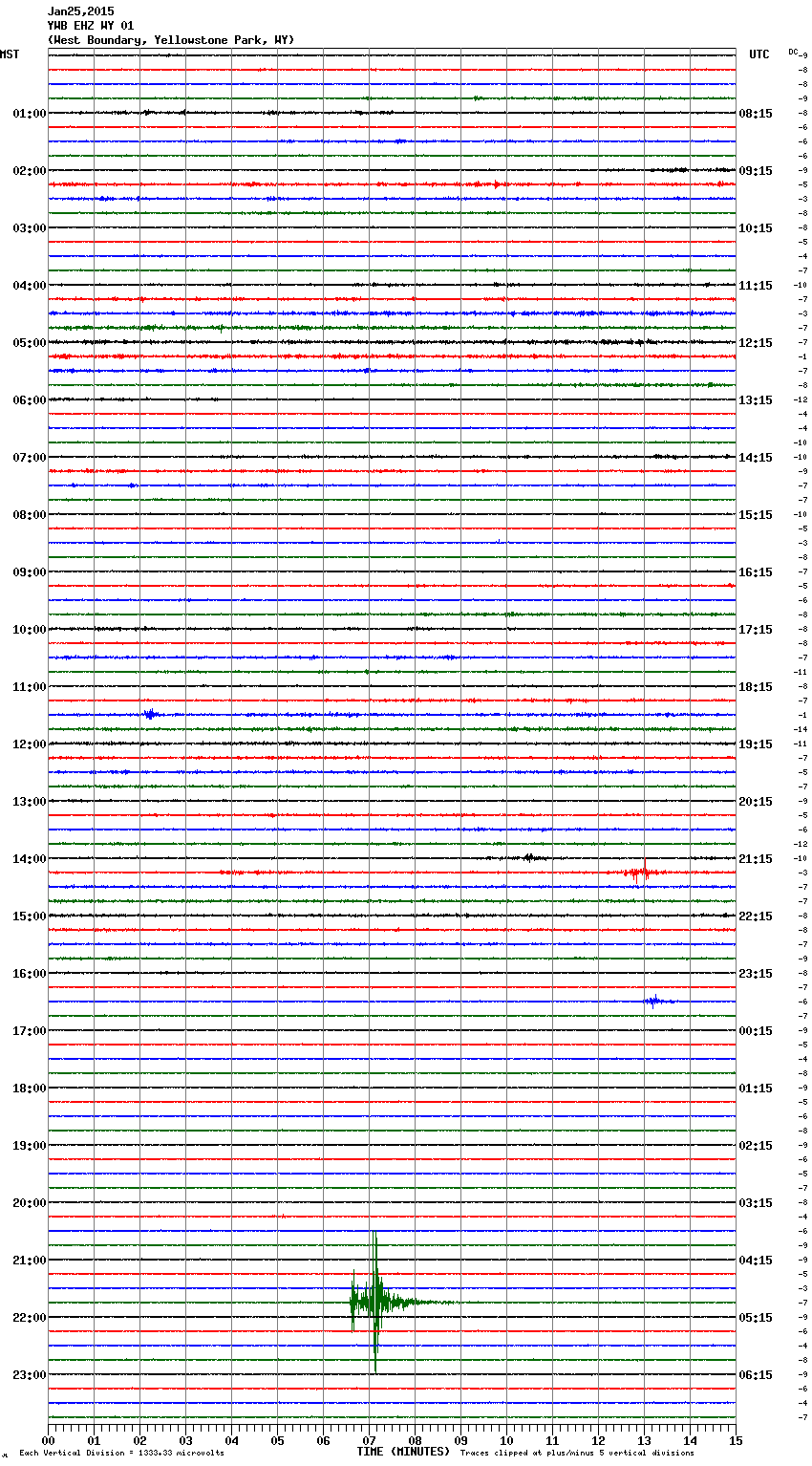
Task: Click the '16:15' UTC time label
Action: click(756, 572)
